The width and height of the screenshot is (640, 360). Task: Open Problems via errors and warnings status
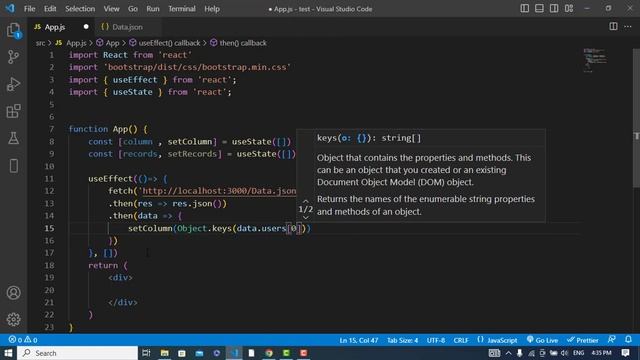pyautogui.click(x=23, y=340)
